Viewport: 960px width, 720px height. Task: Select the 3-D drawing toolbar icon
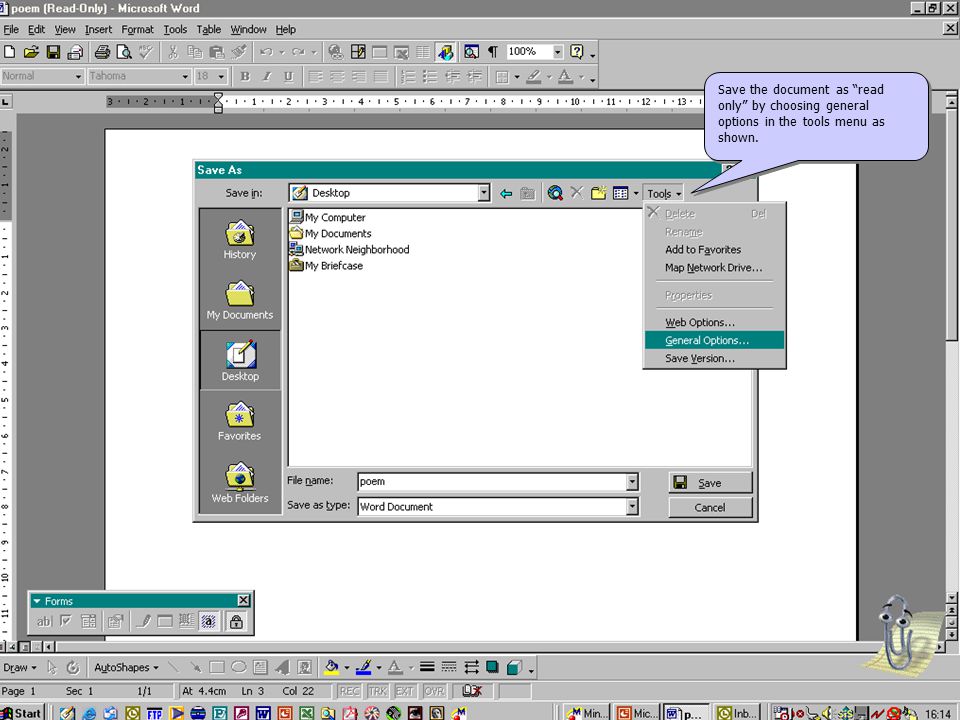tap(514, 667)
